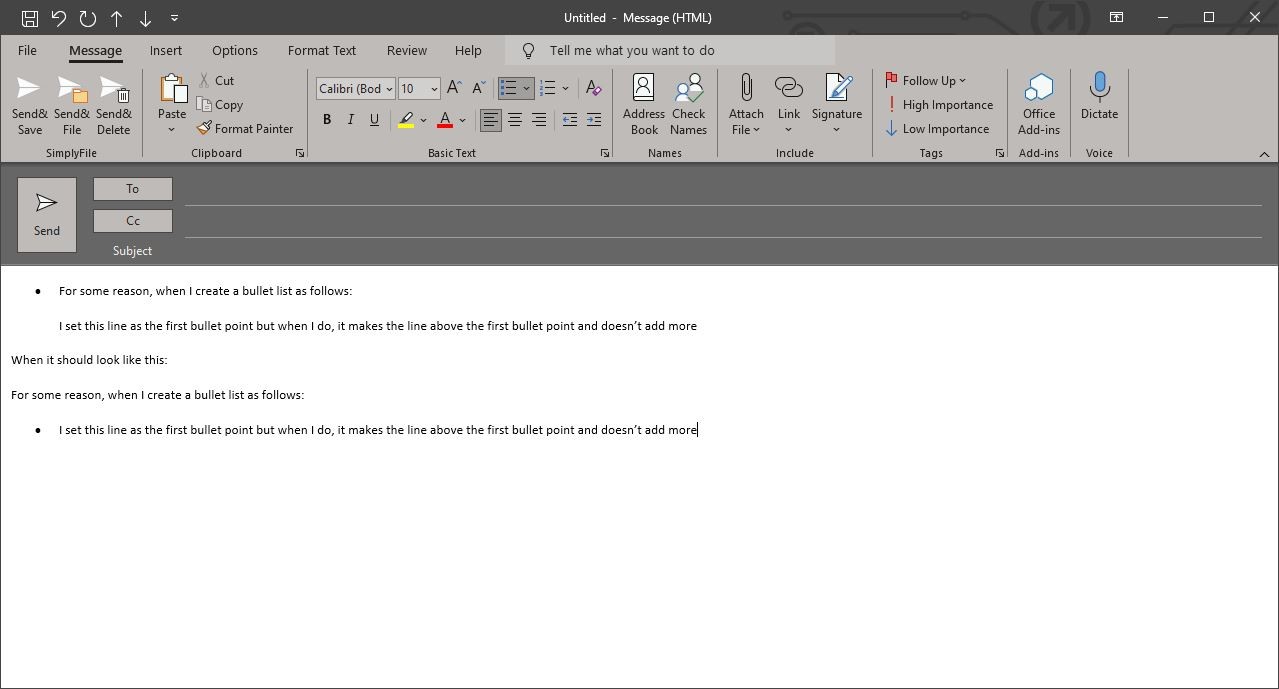Toggle bold formatting
1279x689 pixels.
(x=327, y=120)
